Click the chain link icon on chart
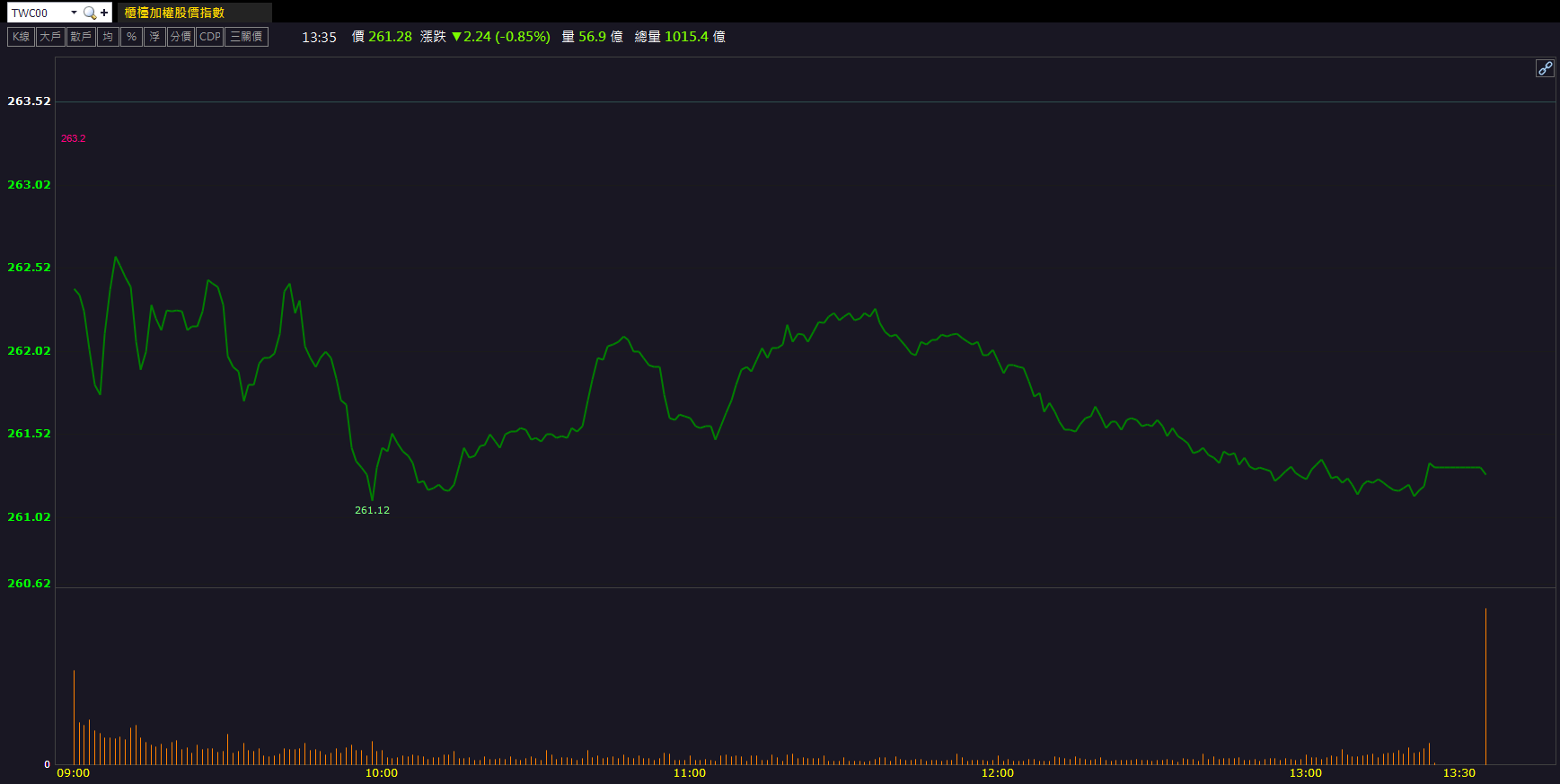The height and width of the screenshot is (784, 1560). 1544,68
